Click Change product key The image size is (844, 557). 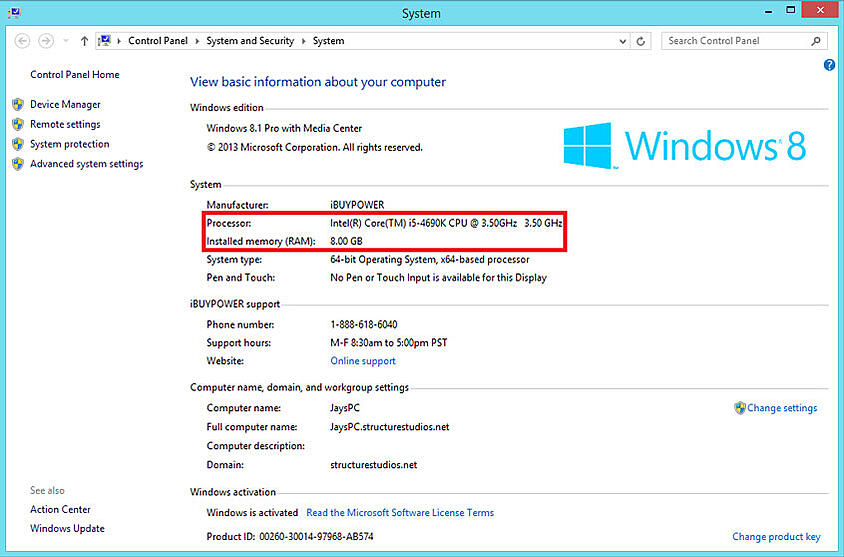click(x=776, y=537)
